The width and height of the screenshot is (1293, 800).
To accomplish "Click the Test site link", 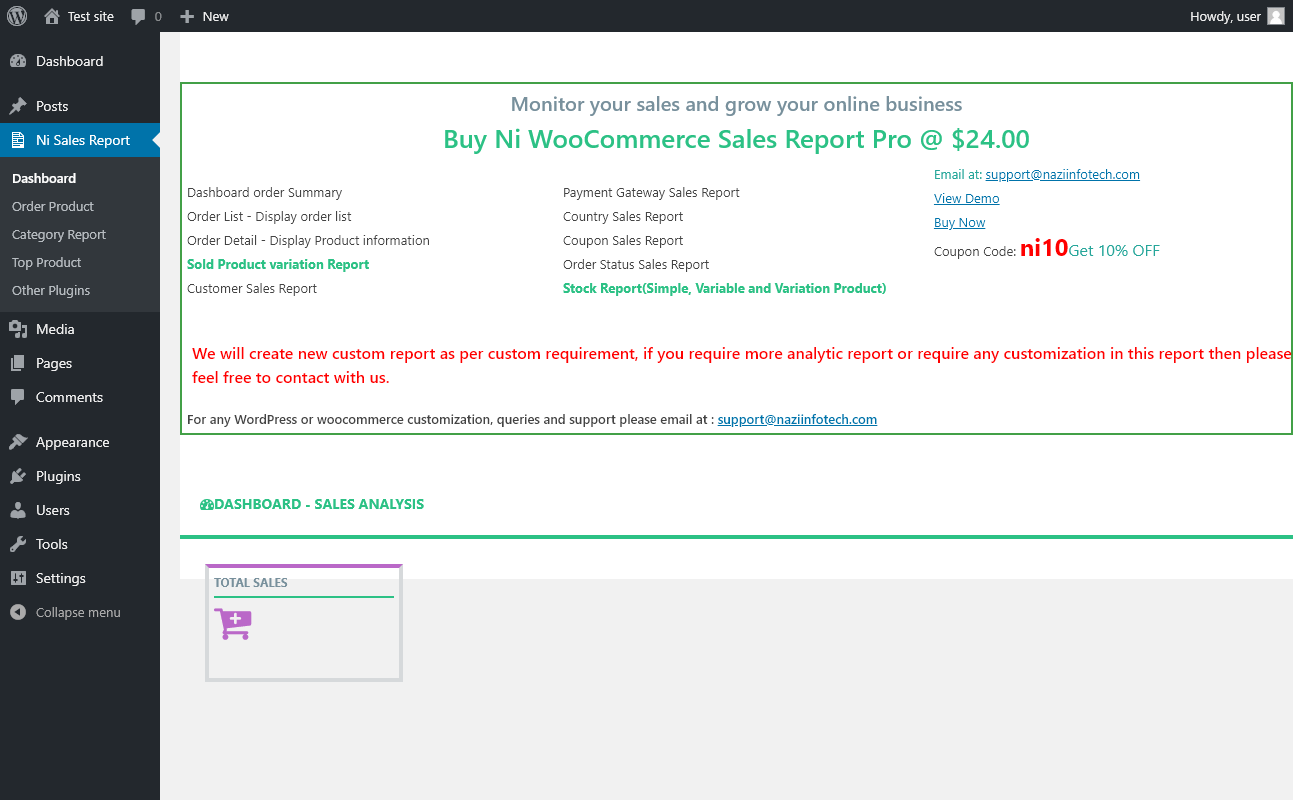I will (x=79, y=16).
